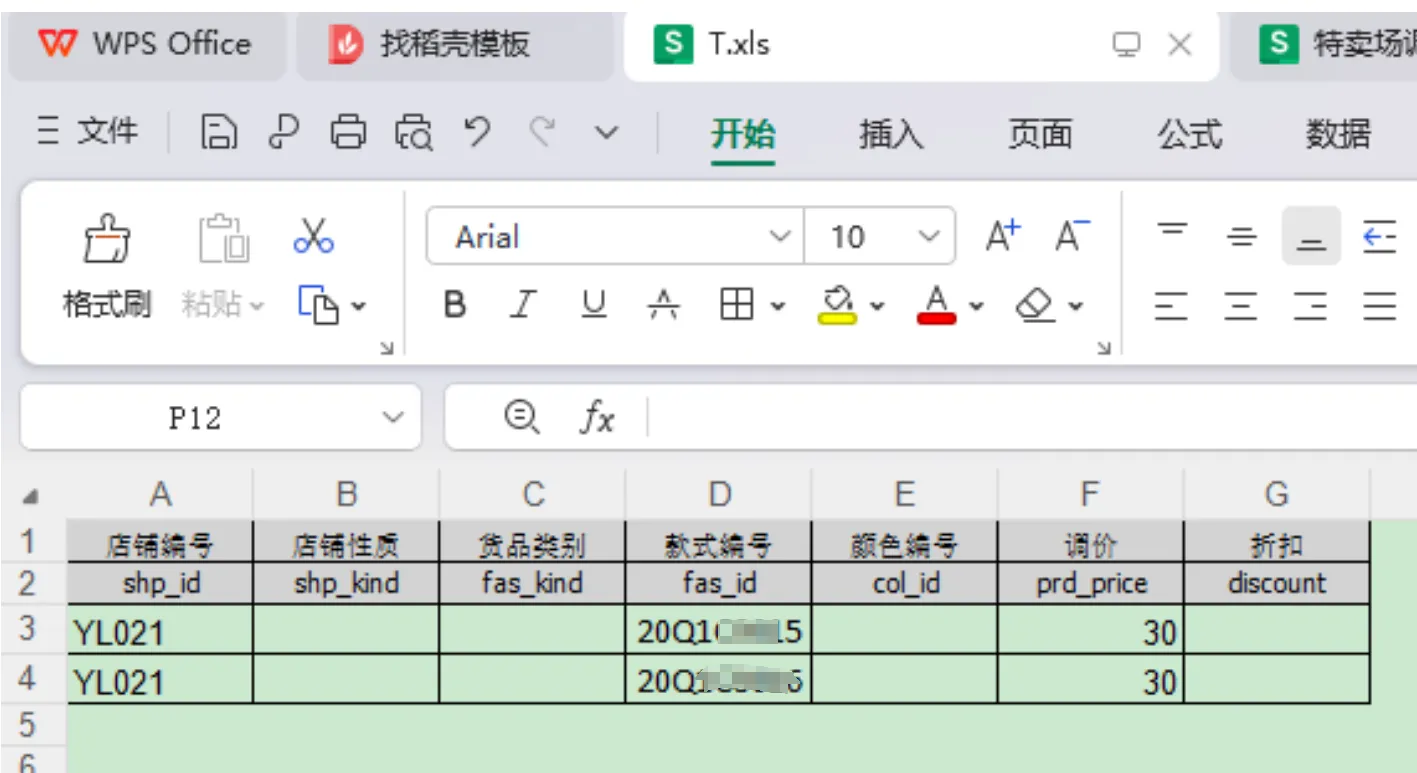
Task: Open the 文件 menu
Action: [88, 132]
